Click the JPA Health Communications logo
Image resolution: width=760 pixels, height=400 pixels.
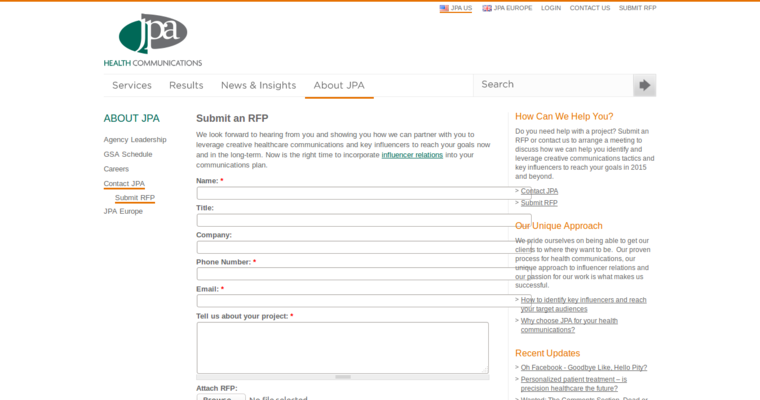(153, 40)
